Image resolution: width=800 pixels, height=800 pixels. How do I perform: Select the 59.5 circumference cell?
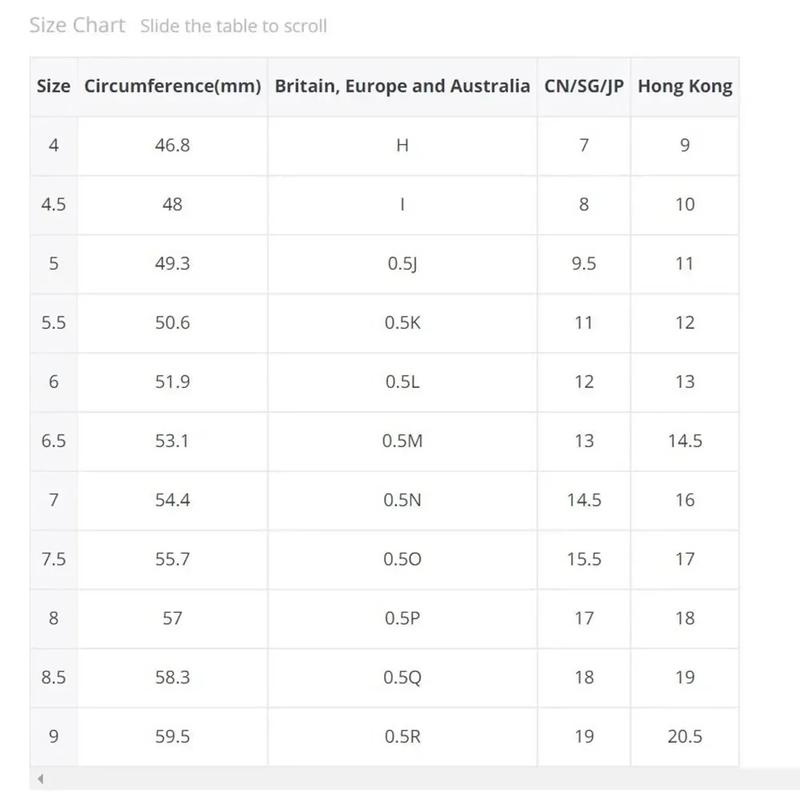click(172, 737)
